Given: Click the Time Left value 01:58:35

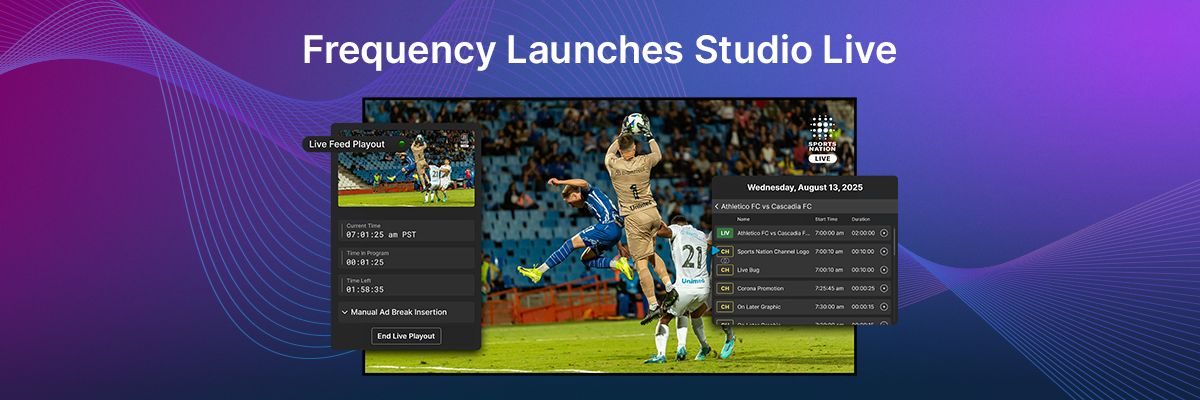Looking at the screenshot, I should pyautogui.click(x=365, y=290).
